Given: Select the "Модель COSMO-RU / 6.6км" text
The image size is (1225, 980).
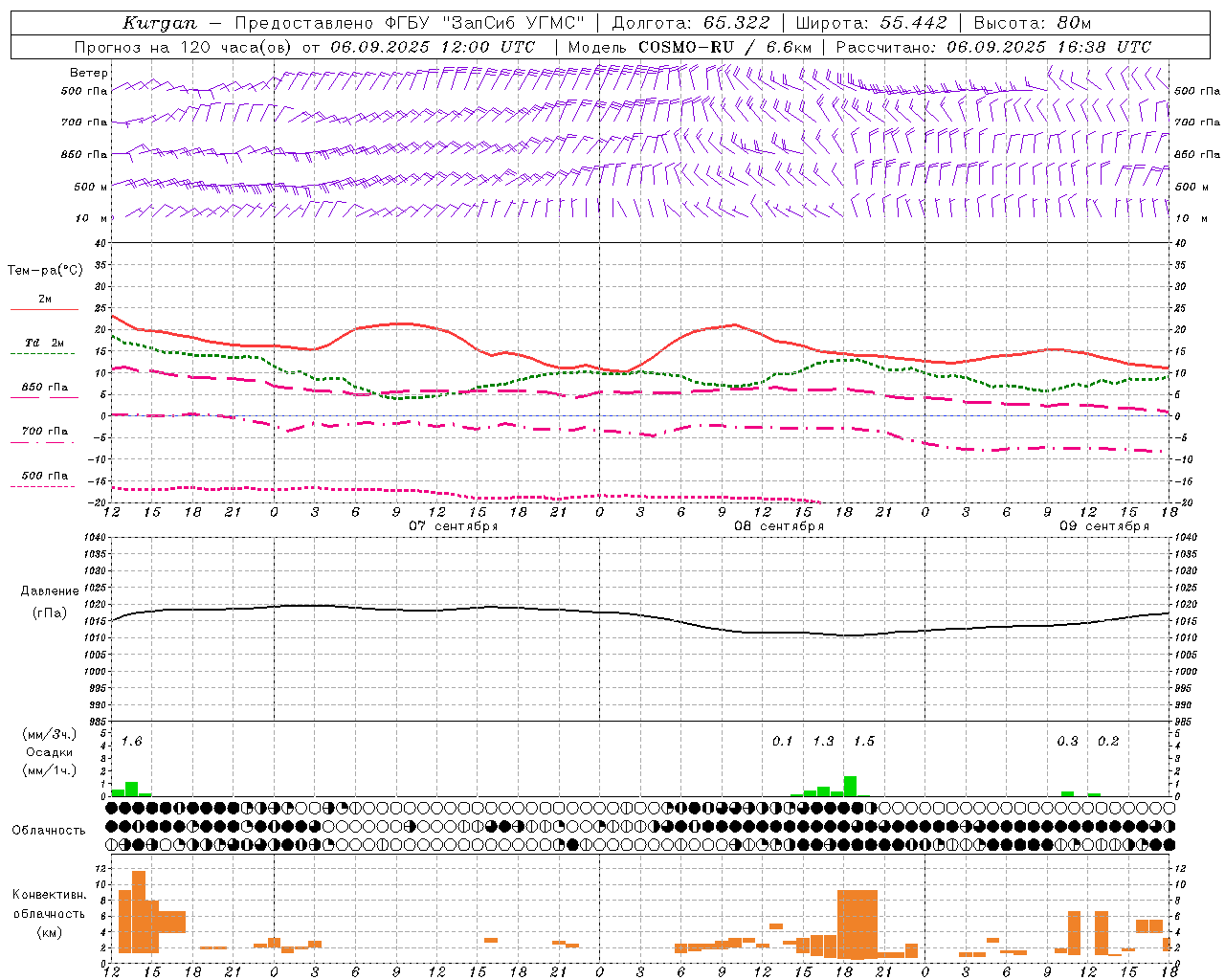Looking at the screenshot, I should (x=690, y=47).
